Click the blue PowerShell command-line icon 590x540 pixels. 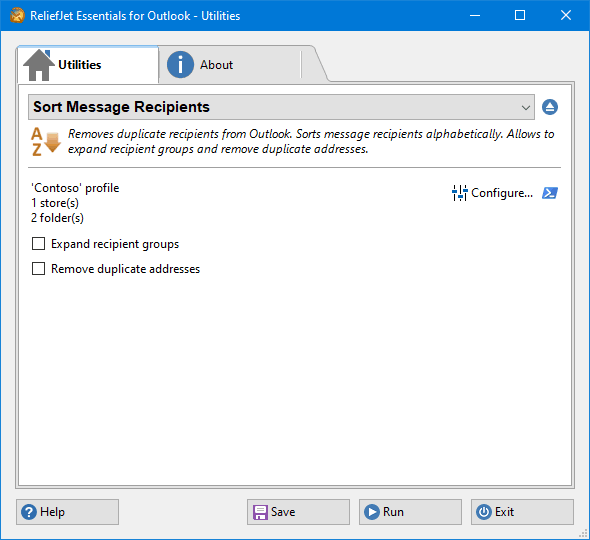click(x=550, y=193)
